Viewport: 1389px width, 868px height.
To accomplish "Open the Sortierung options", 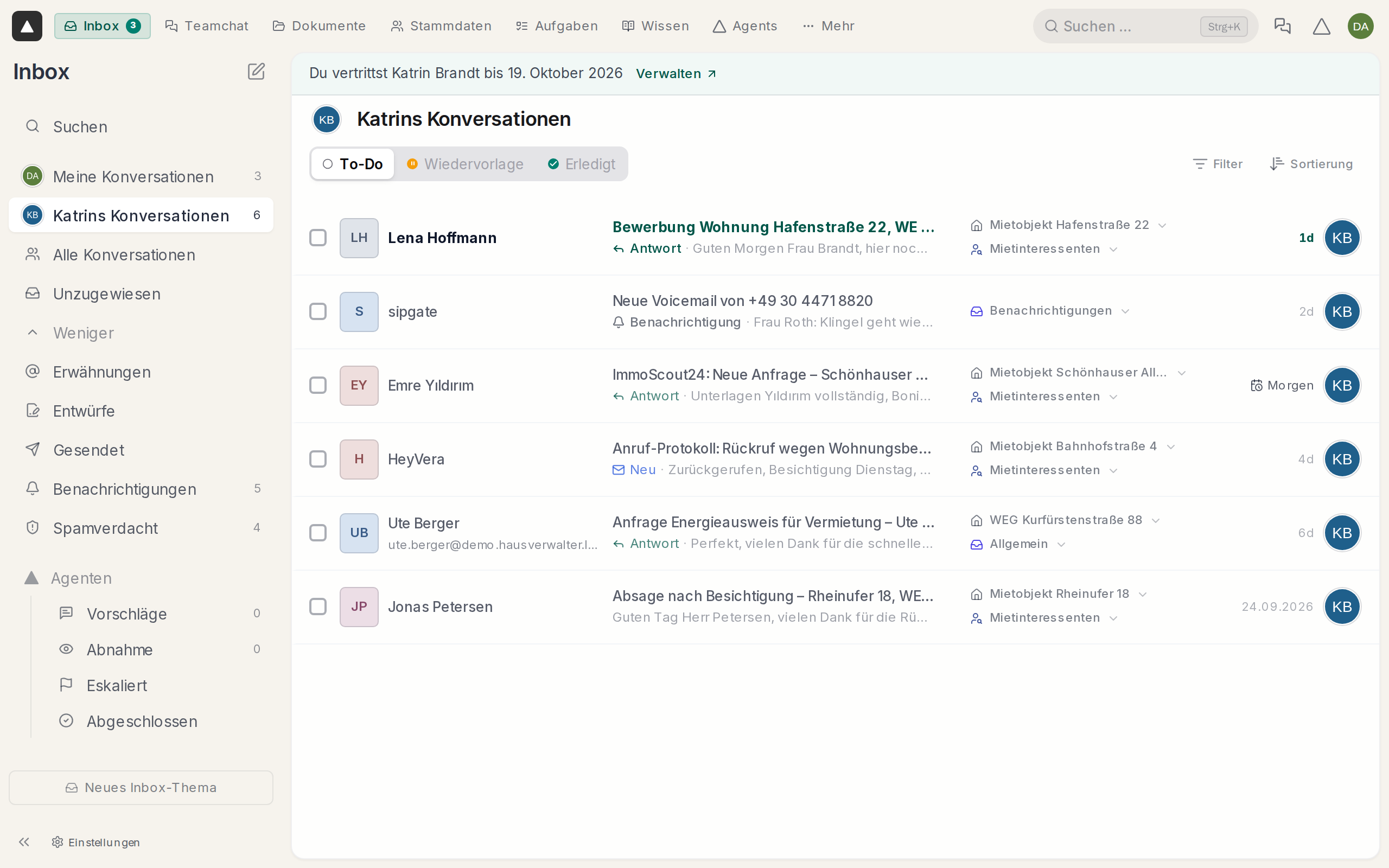I will coord(1311,164).
